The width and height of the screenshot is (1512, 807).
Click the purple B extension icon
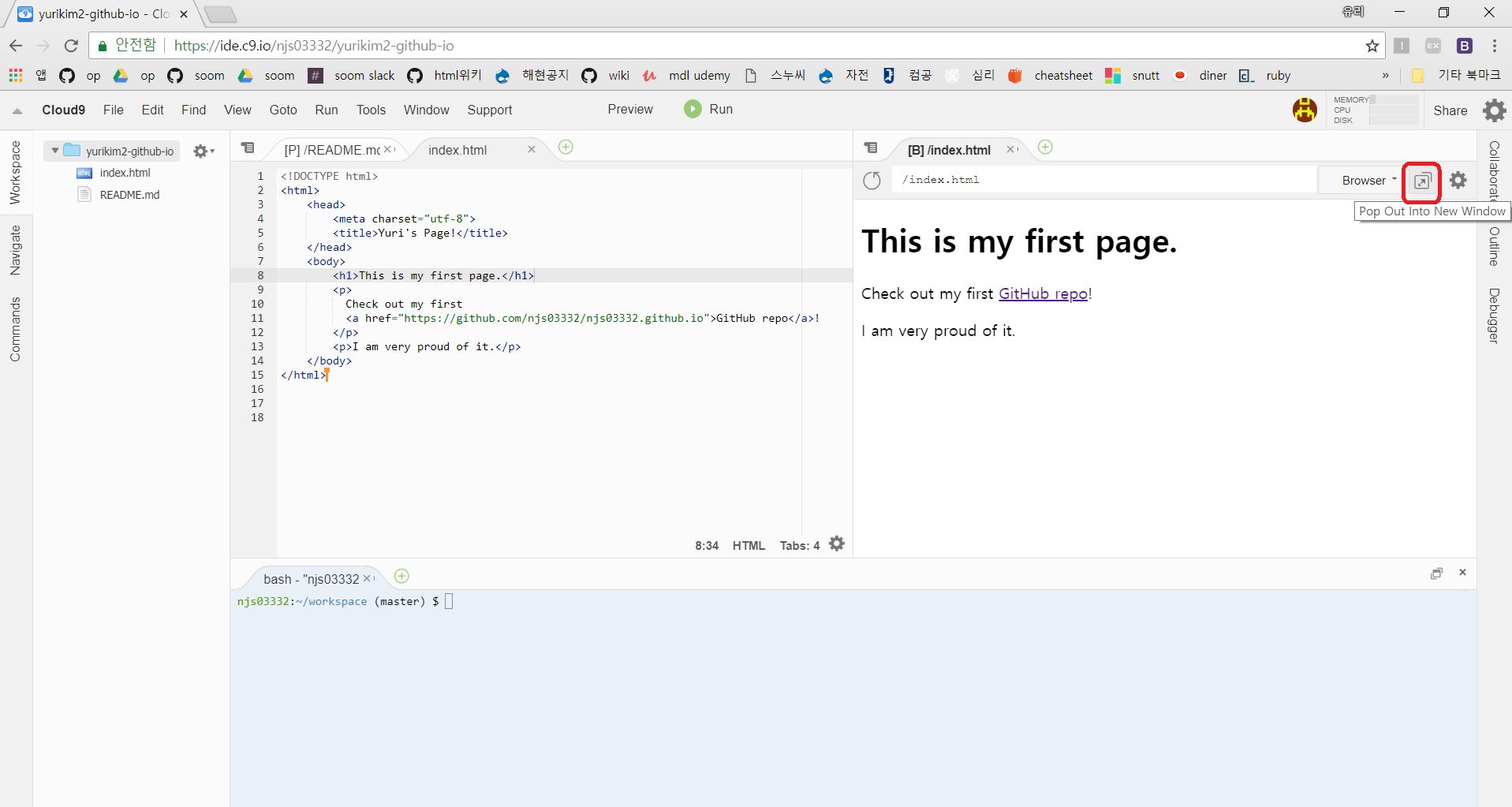(x=1465, y=46)
